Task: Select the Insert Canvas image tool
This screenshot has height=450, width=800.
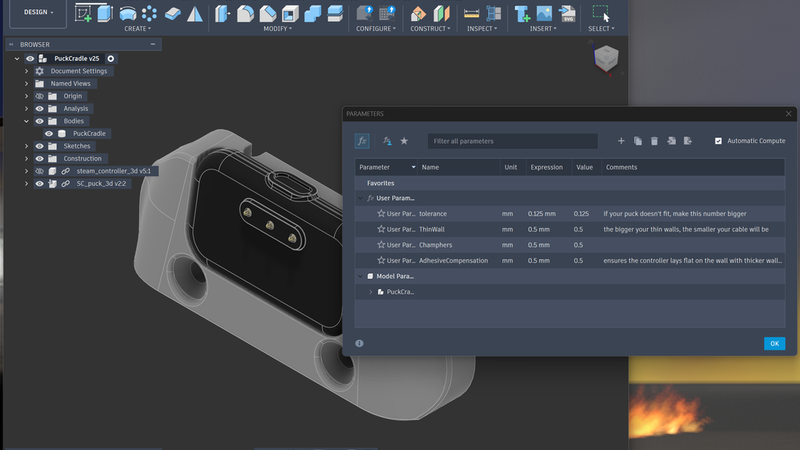Action: 544,13
